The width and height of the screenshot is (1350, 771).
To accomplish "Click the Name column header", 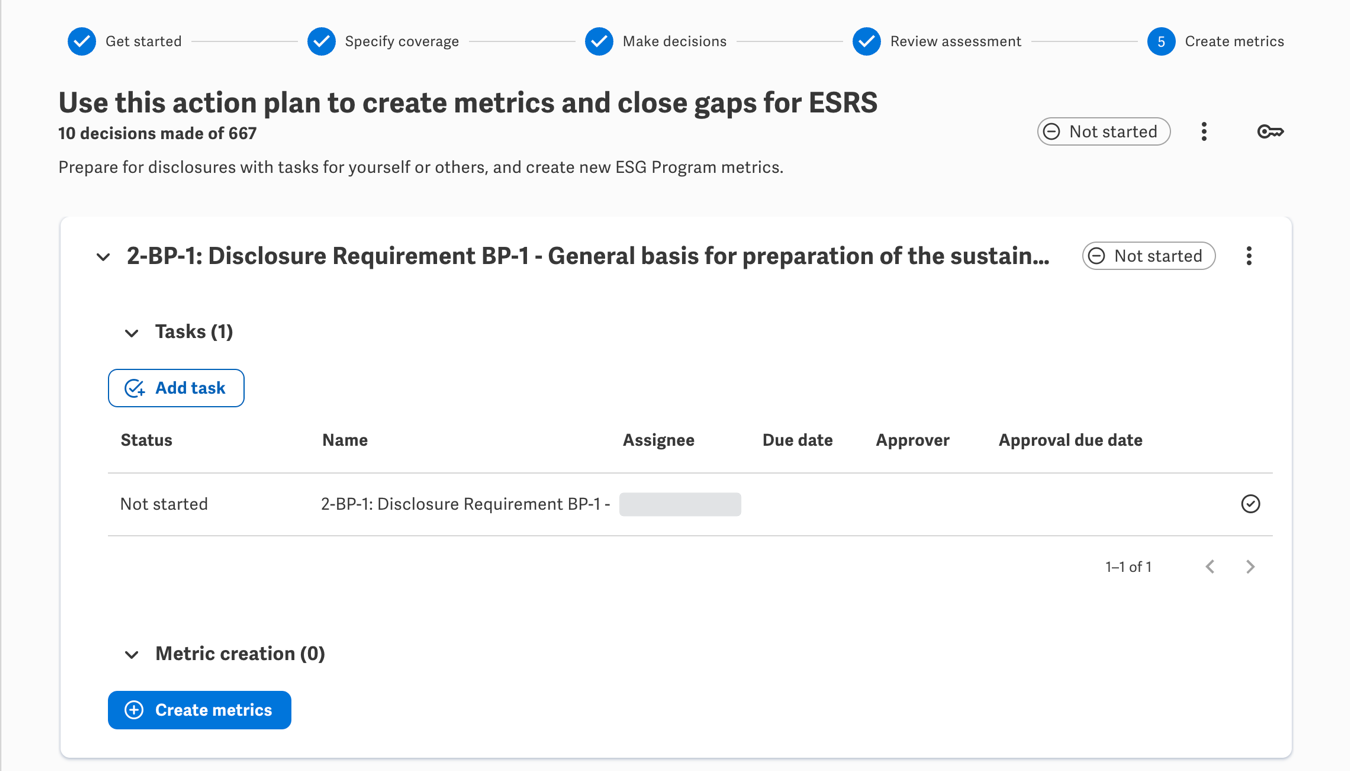I will coord(345,440).
